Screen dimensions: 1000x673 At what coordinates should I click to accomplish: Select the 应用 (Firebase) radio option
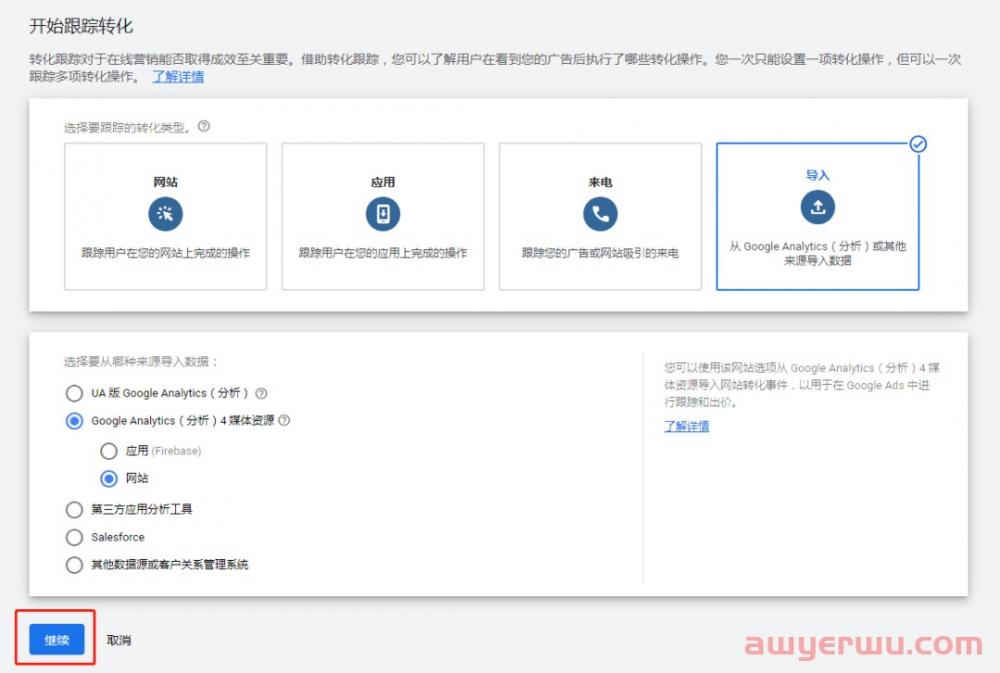pos(109,451)
